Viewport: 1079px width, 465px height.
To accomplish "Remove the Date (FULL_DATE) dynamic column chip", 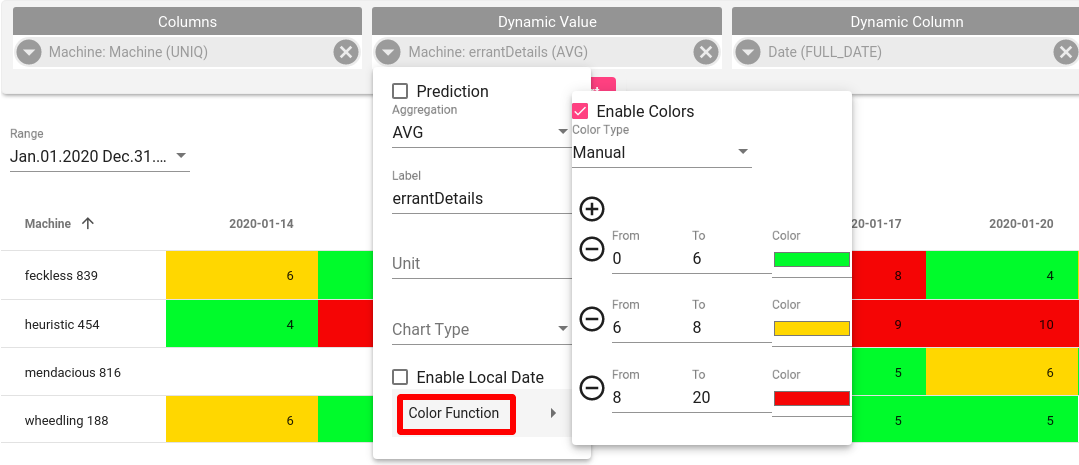I will point(1065,52).
